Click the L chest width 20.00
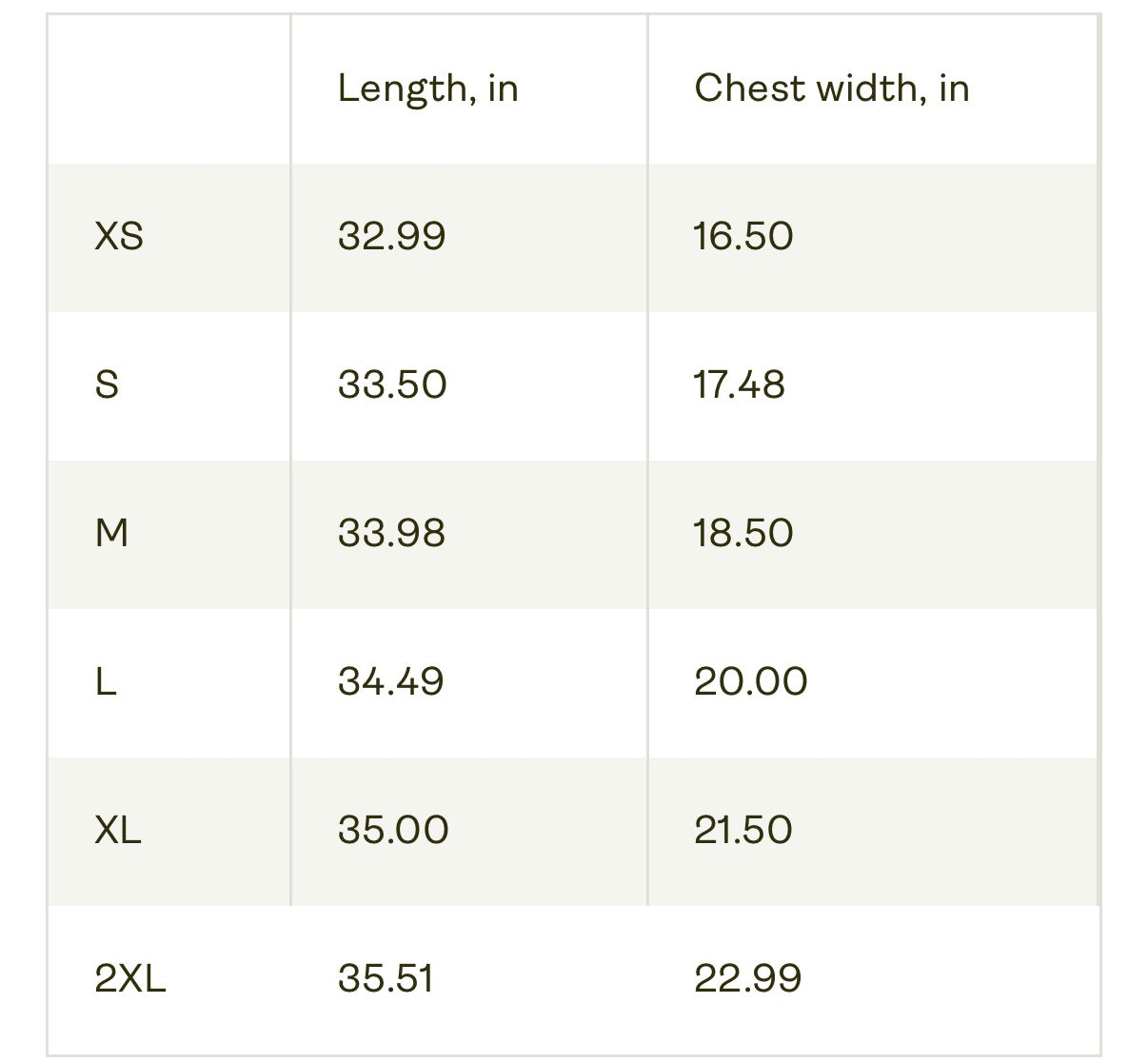Viewport: 1148px width, 1062px height. [x=750, y=681]
